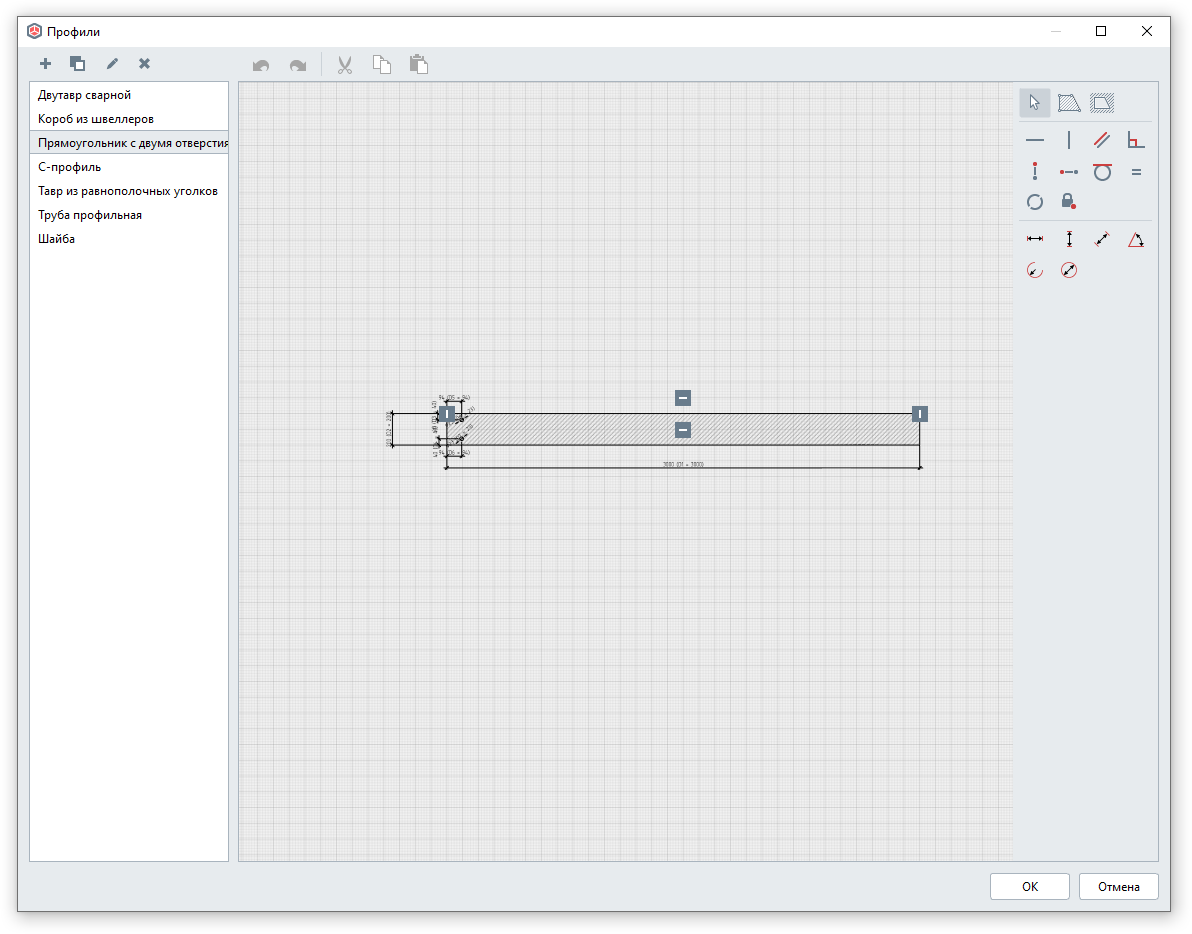1192x934 pixels.
Task: Select 'Шайба' in the profile list
Action: click(129, 239)
